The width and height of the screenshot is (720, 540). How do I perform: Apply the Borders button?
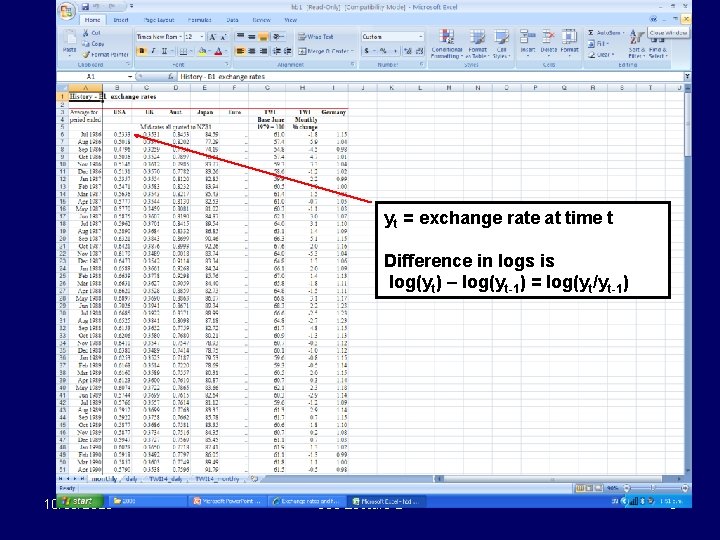[183, 51]
